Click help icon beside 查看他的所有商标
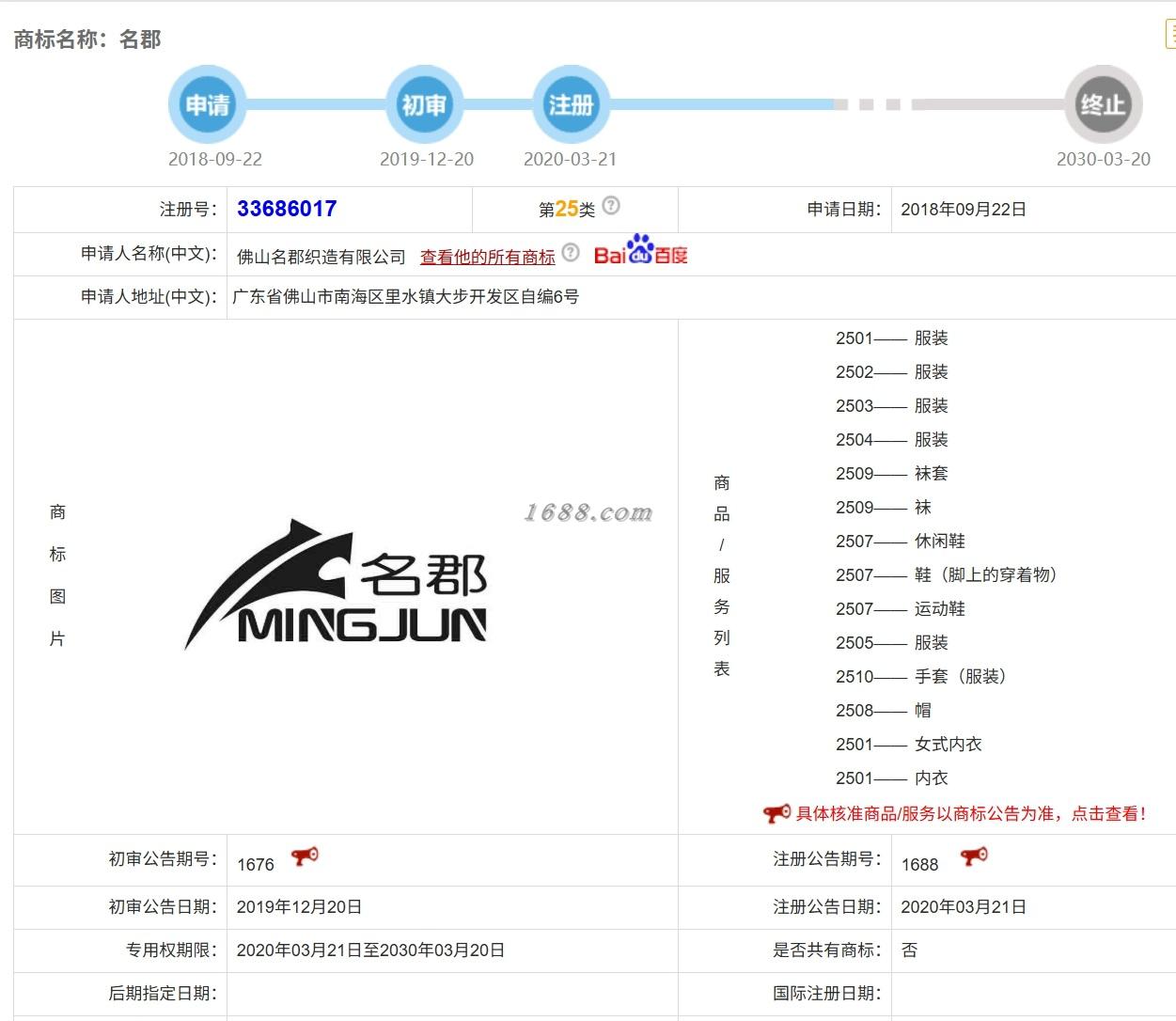The height and width of the screenshot is (1021, 1176). 571,253
